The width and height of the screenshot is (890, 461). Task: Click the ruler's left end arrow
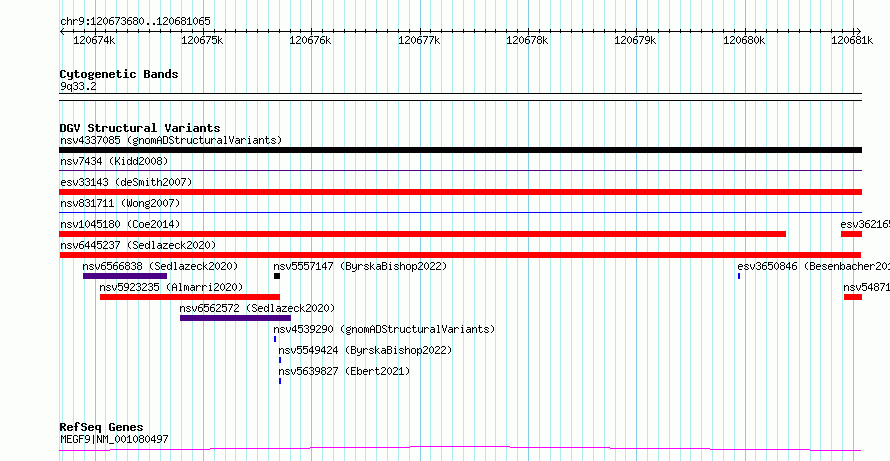(x=62, y=31)
